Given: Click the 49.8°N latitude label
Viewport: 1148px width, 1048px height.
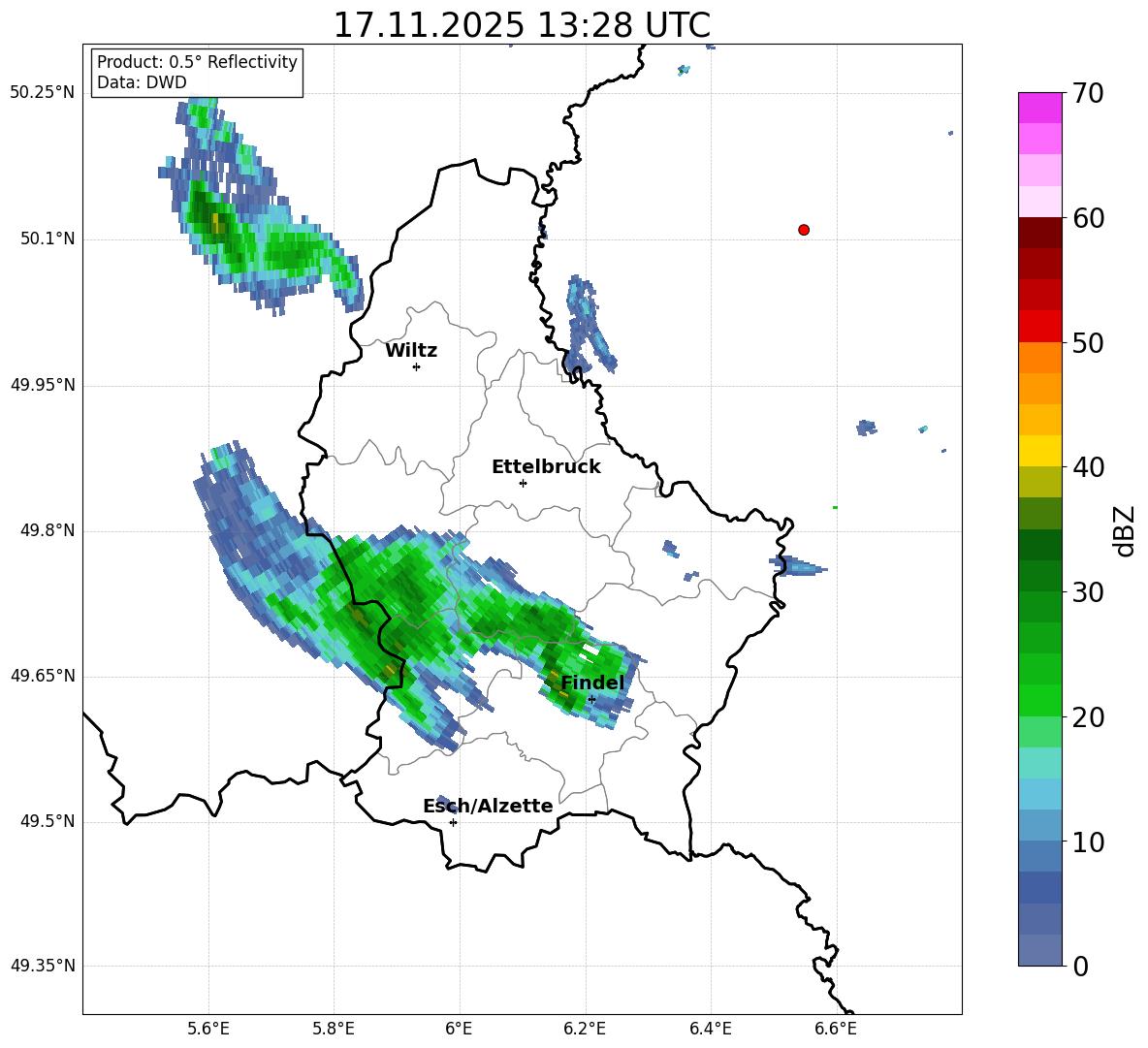Looking at the screenshot, I should pyautogui.click(x=48, y=530).
